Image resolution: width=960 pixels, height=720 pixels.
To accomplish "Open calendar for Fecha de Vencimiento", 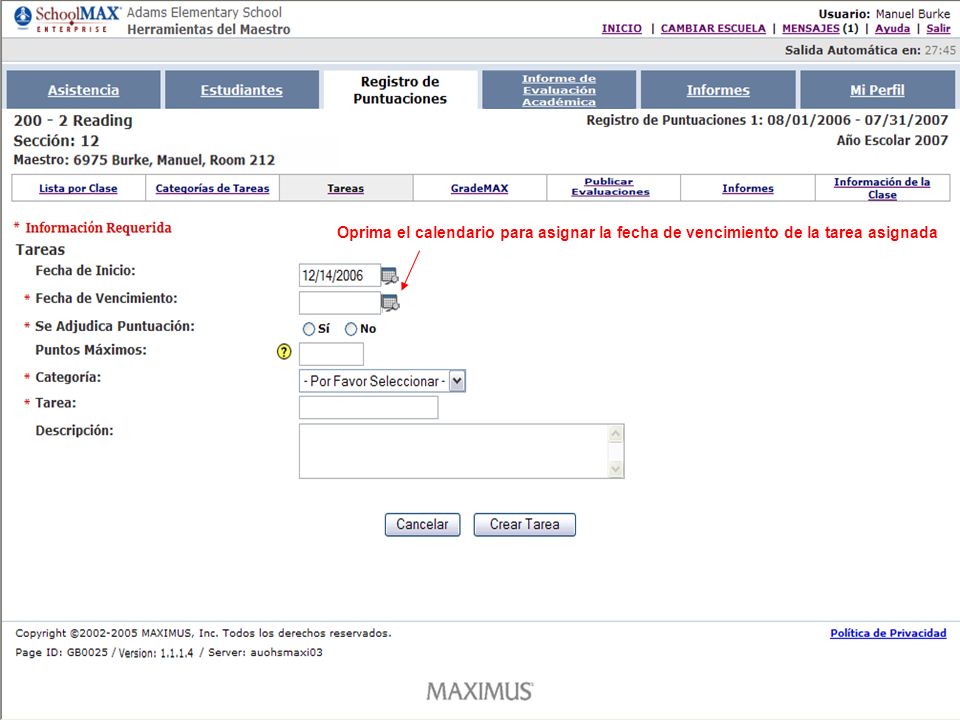I will pyautogui.click(x=390, y=302).
